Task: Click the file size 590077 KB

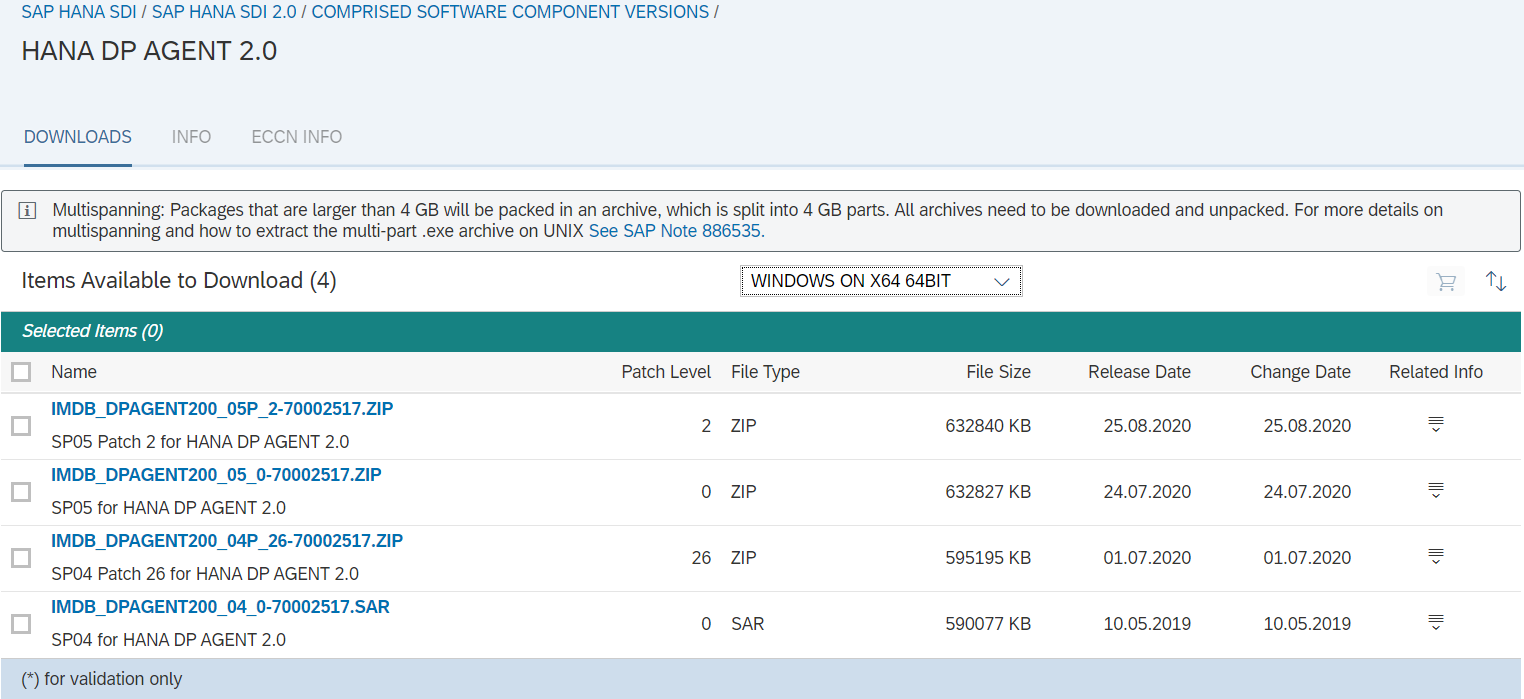Action: pyautogui.click(x=988, y=624)
